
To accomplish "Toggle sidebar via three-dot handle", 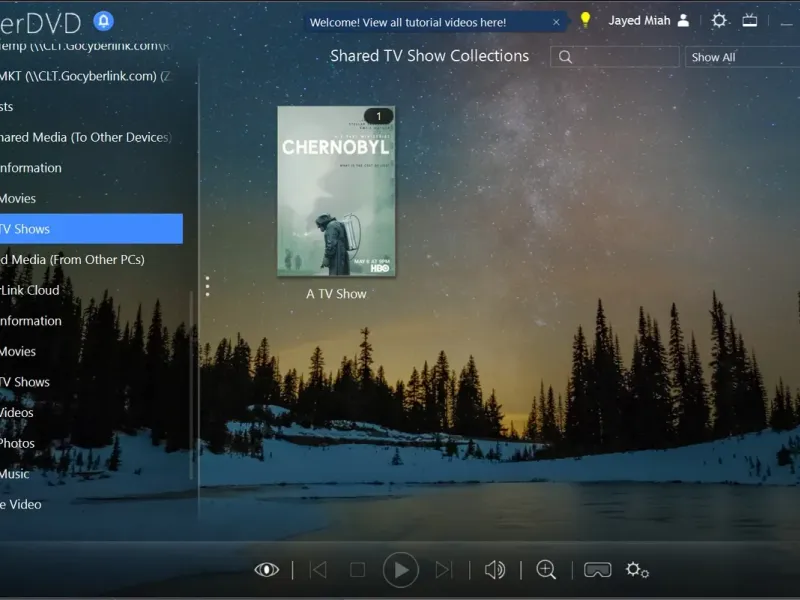I will (207, 286).
